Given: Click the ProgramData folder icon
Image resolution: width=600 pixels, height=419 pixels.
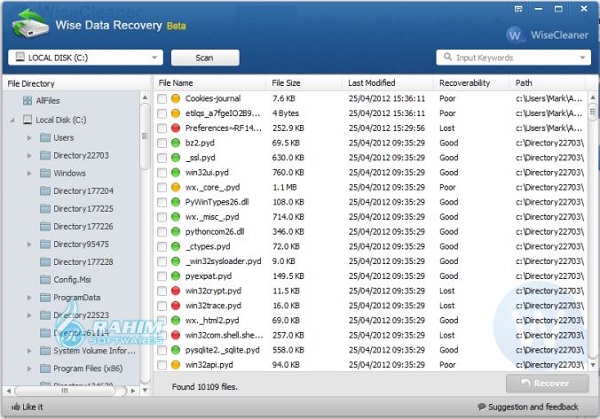Looking at the screenshot, I should pos(45,297).
